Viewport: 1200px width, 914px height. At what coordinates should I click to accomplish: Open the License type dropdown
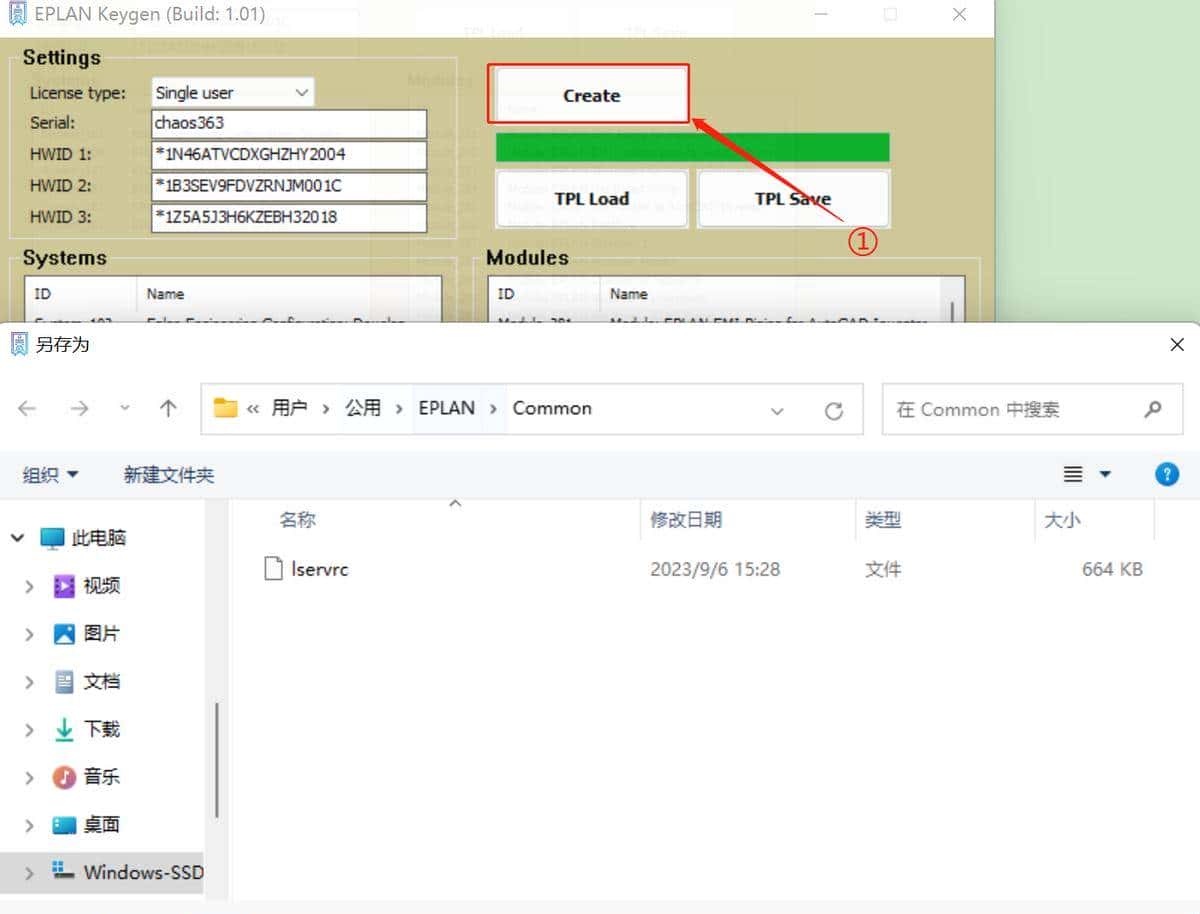pyautogui.click(x=302, y=91)
